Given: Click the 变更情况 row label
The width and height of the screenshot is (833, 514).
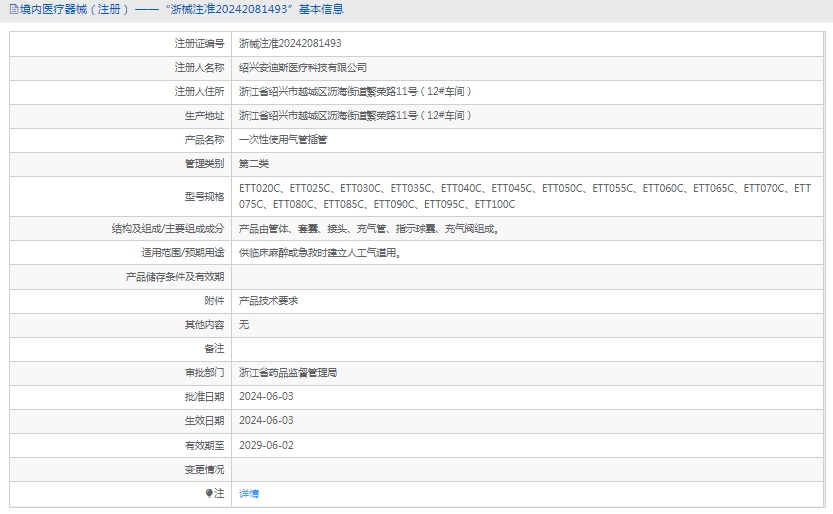Looking at the screenshot, I should (204, 469).
